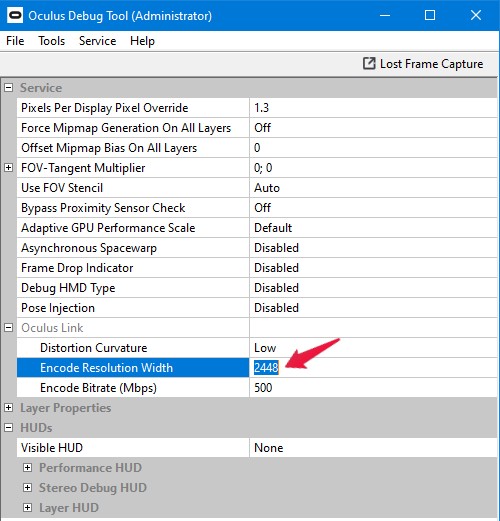The width and height of the screenshot is (500, 521).
Task: Select the Frame Drop Indicator label
Action: [77, 268]
